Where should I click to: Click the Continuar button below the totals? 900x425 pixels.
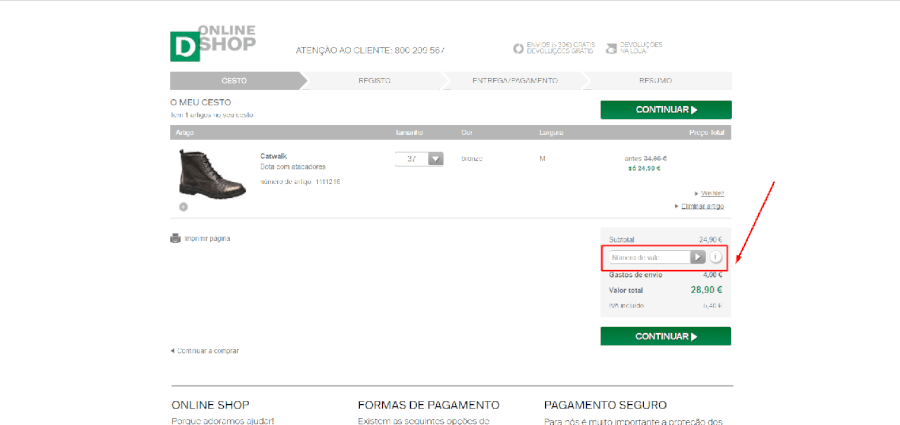tap(666, 337)
